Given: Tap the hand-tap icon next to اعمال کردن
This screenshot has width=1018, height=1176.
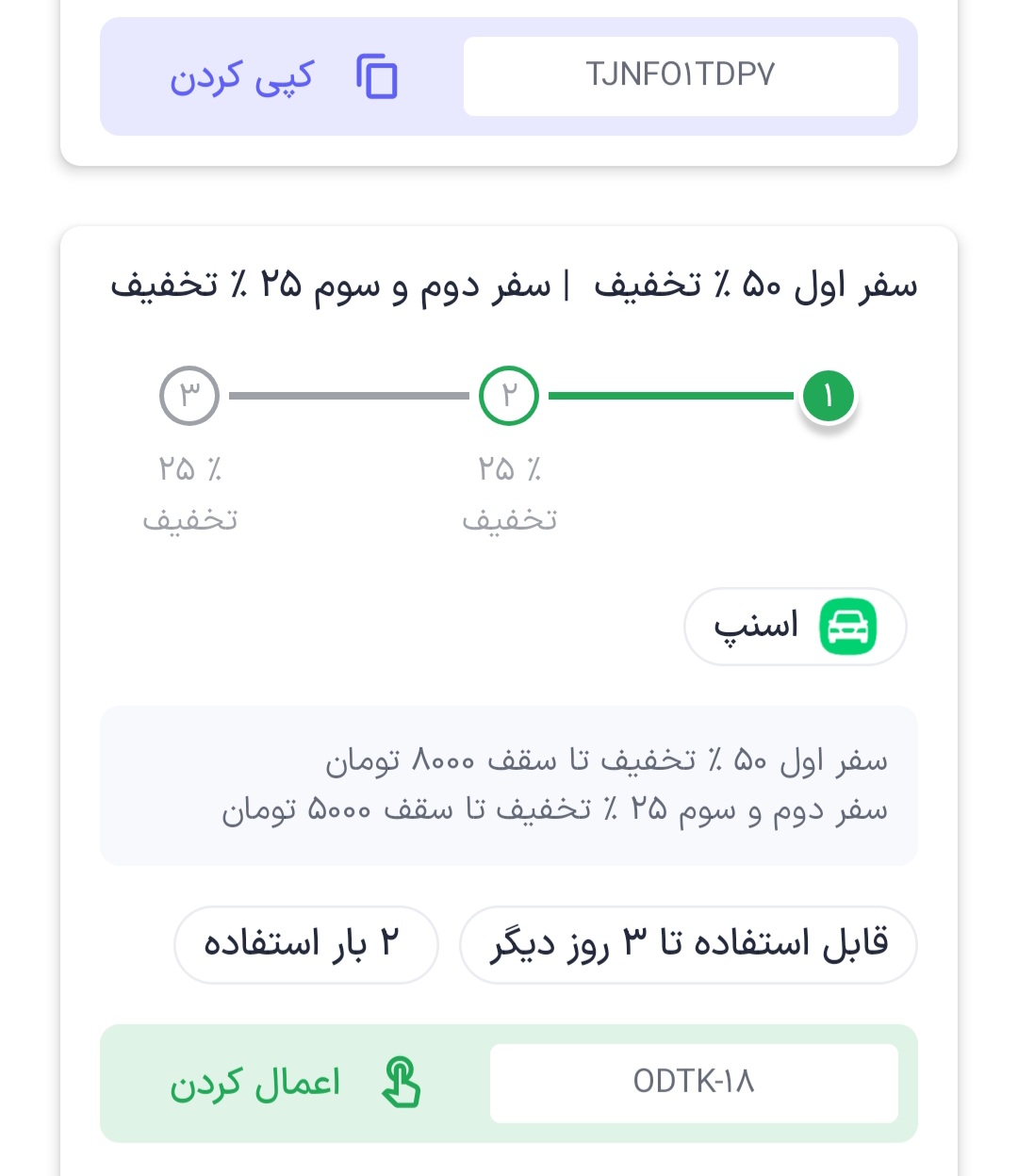Looking at the screenshot, I should tap(402, 1083).
